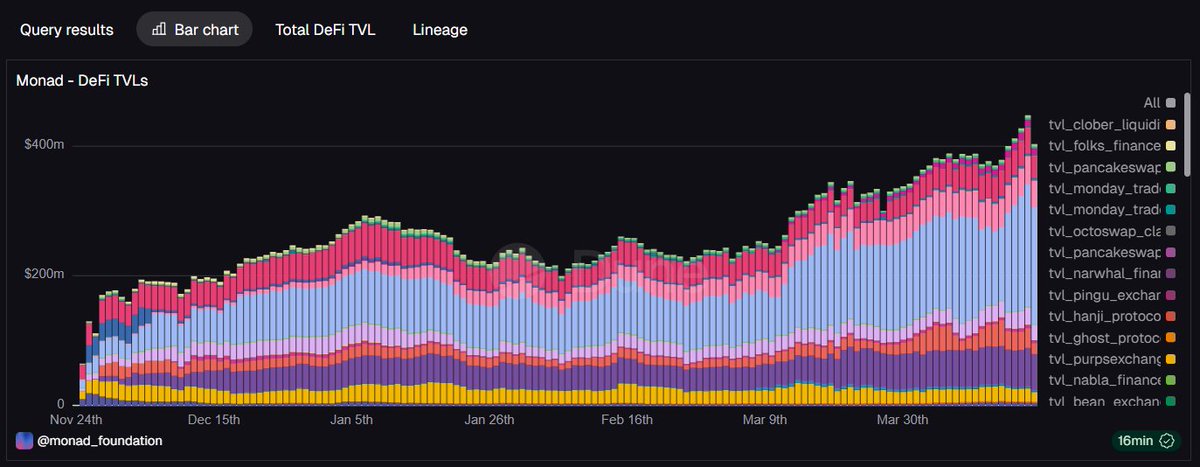The height and width of the screenshot is (467, 1200).
Task: Click the Mar 30th x-axis label
Action: (902, 418)
